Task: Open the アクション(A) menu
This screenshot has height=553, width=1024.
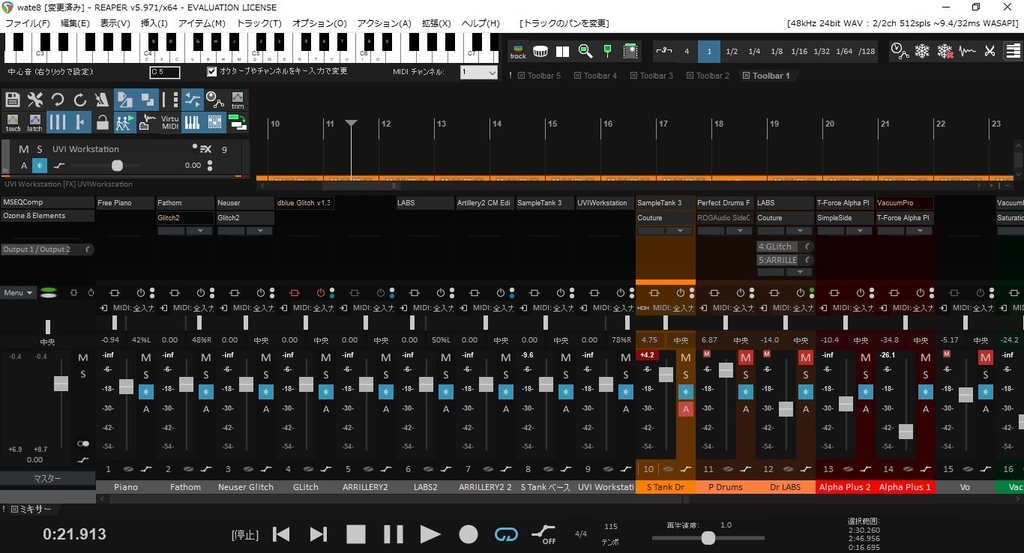Action: pos(384,24)
